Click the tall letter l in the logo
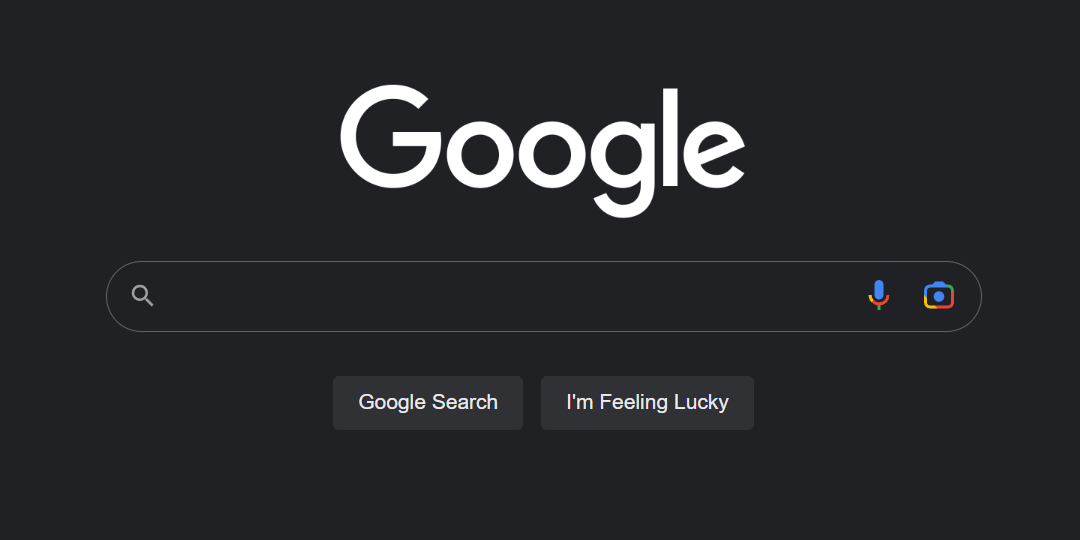 [x=670, y=137]
